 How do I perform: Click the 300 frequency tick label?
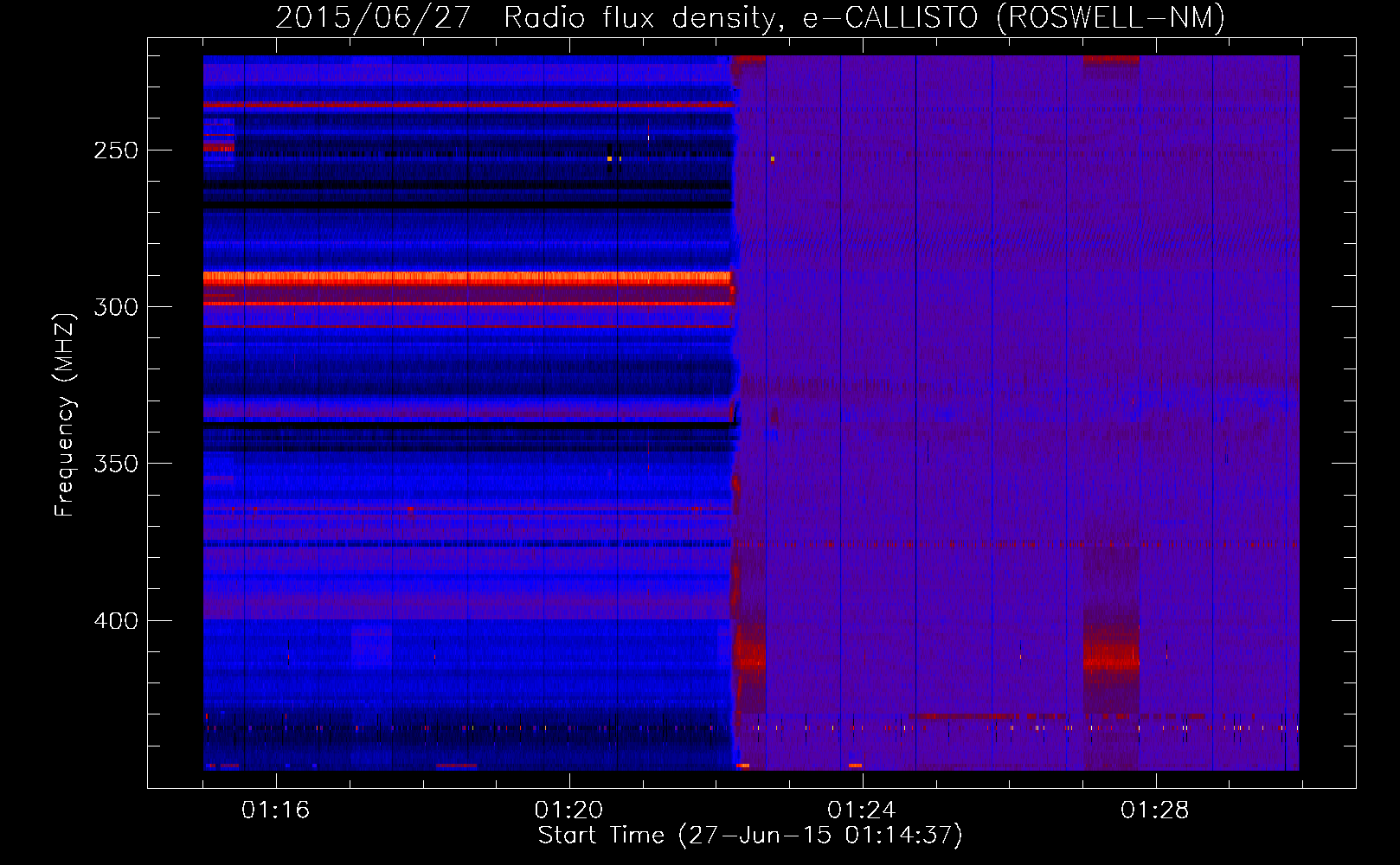(116, 307)
